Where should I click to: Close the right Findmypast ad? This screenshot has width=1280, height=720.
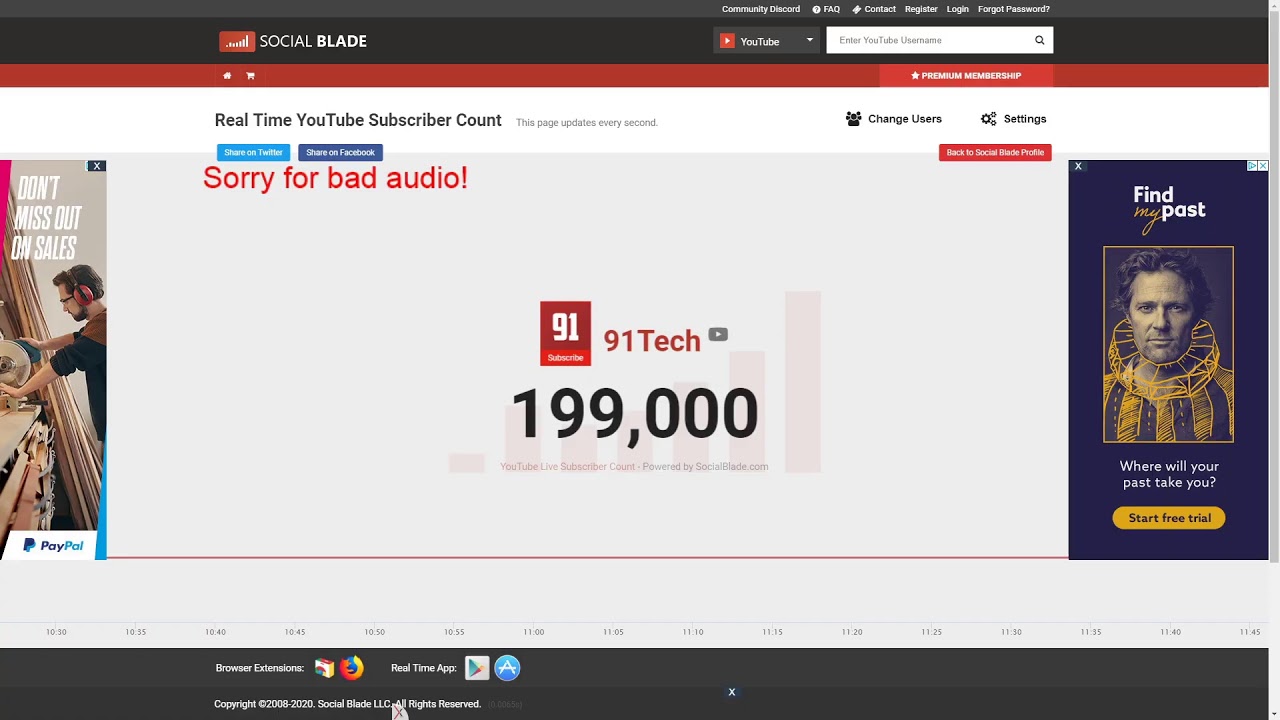click(x=1078, y=166)
